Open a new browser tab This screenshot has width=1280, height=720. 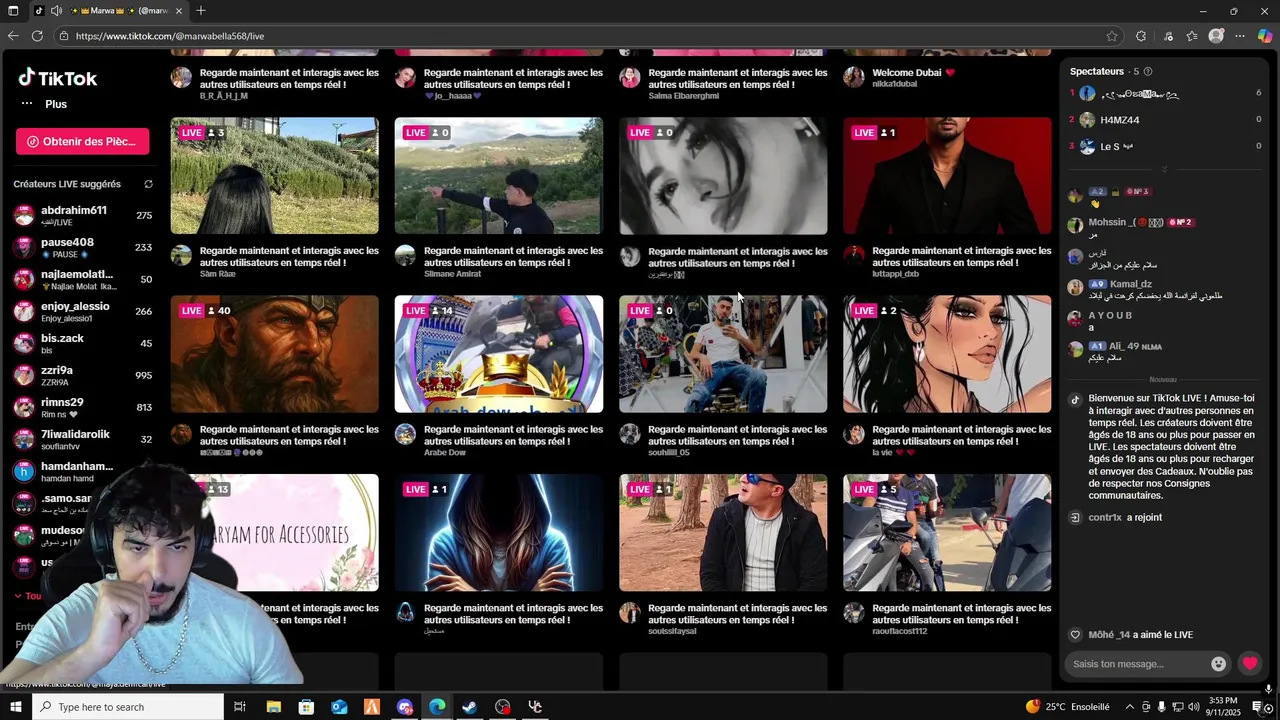pyautogui.click(x=201, y=11)
